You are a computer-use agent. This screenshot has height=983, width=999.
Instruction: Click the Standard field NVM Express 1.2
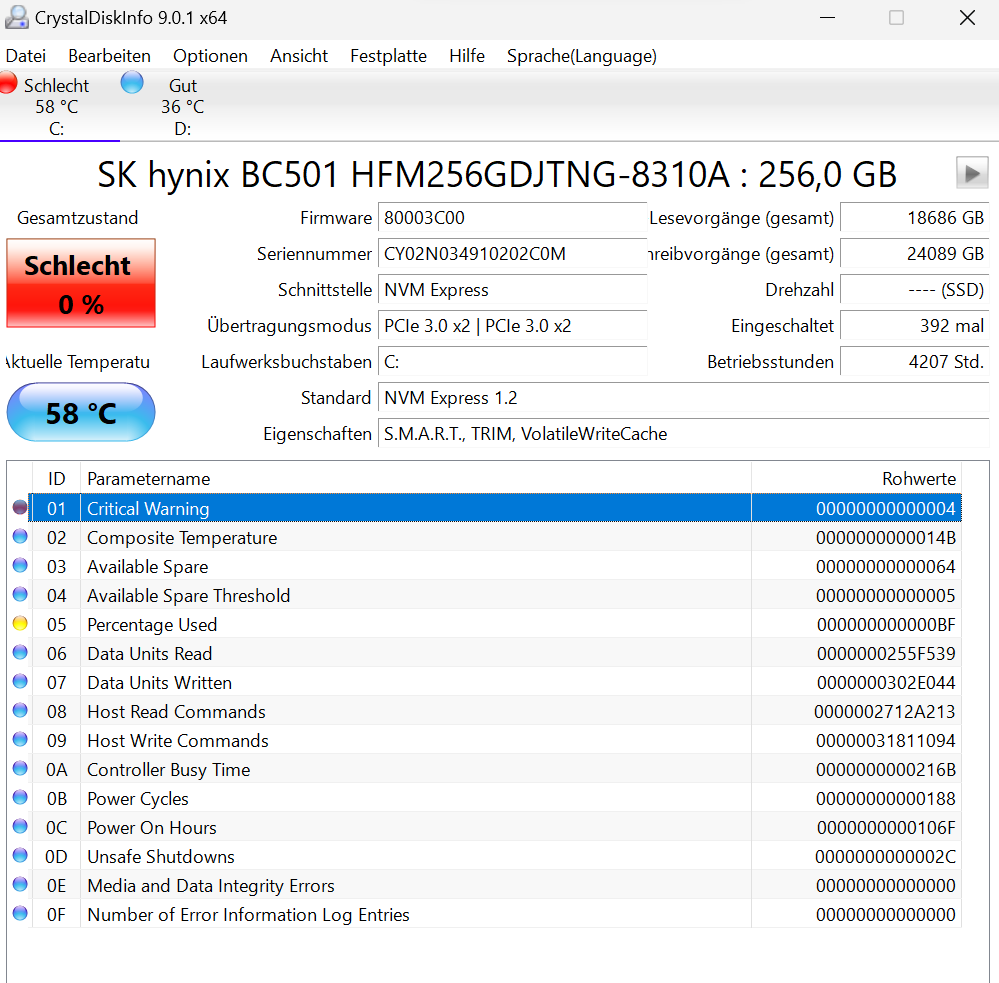[683, 398]
